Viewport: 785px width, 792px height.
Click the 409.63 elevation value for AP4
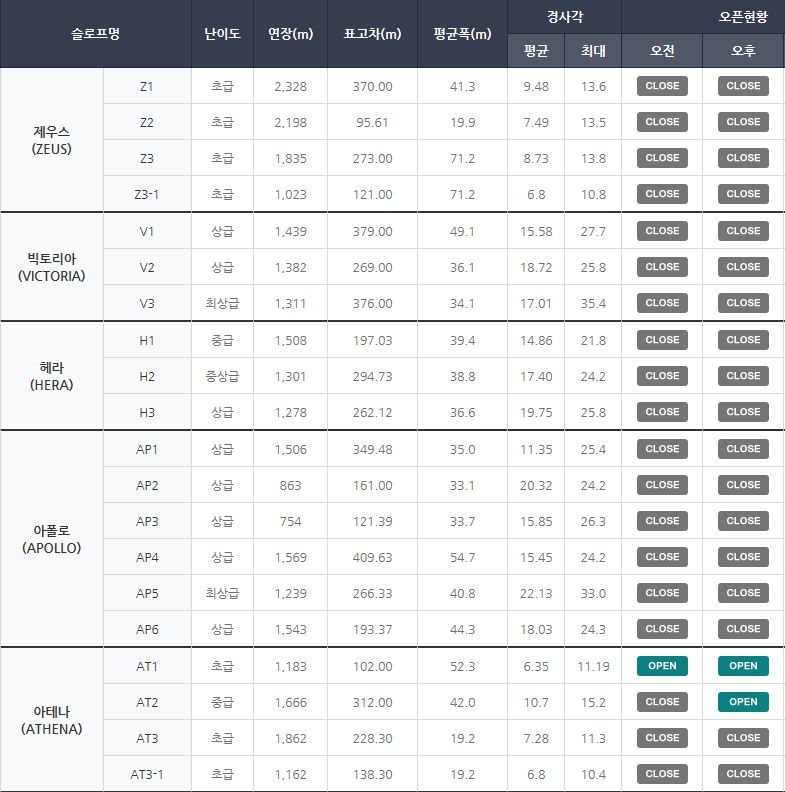point(372,557)
